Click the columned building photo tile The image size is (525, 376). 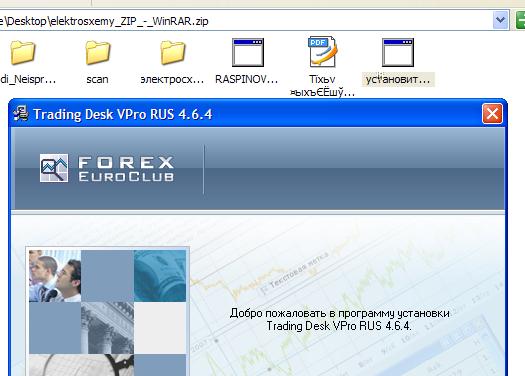point(107,327)
